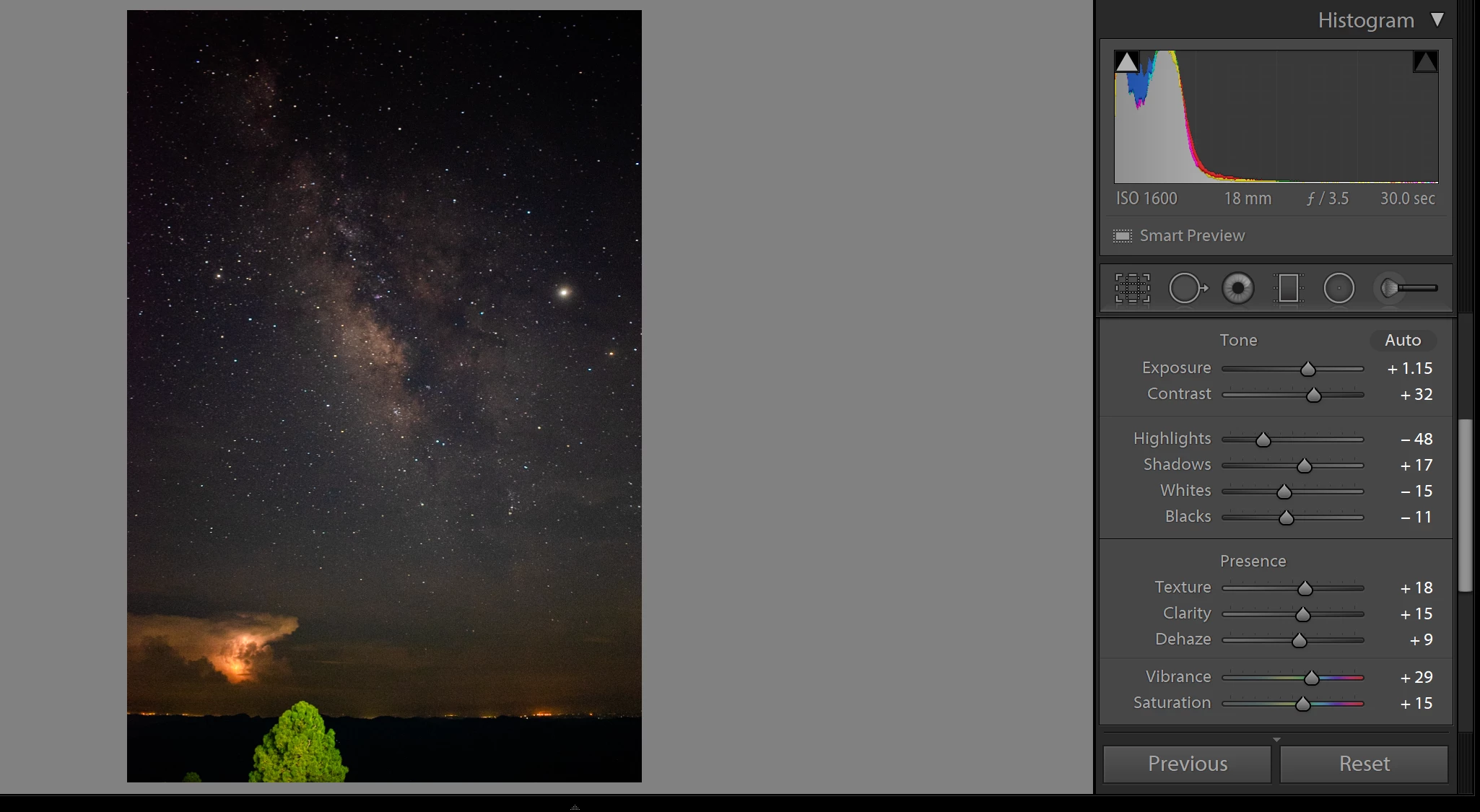1480x812 pixels.
Task: Click the Previous button
Action: [x=1187, y=764]
